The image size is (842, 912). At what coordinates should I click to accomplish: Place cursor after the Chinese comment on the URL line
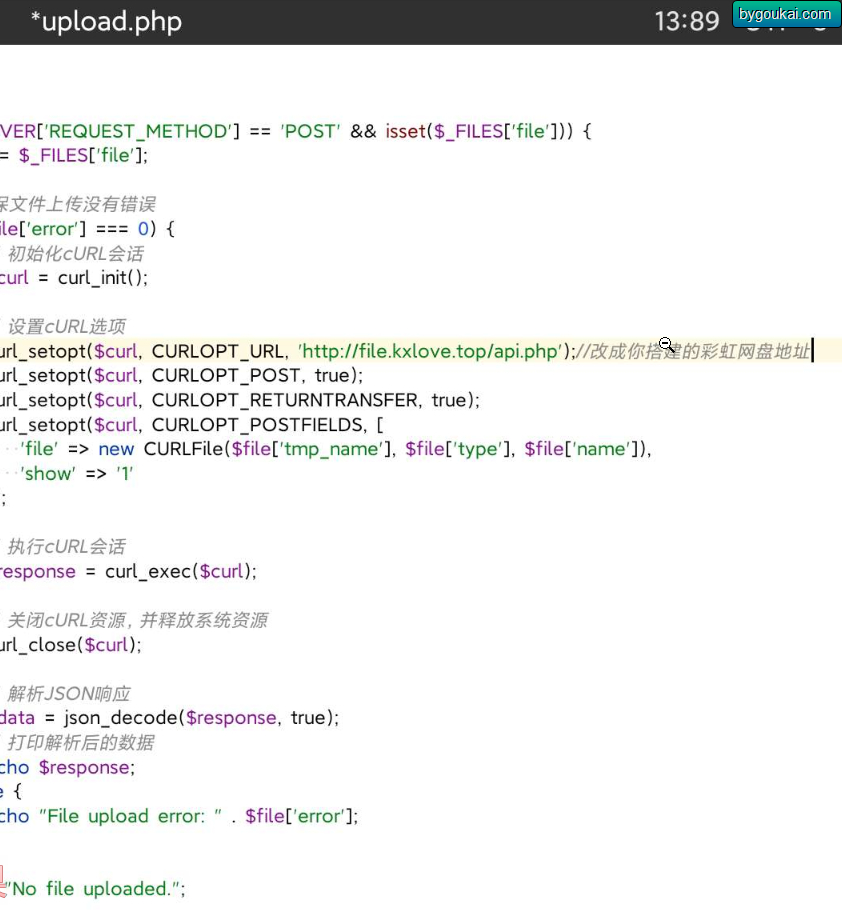[x=812, y=351]
